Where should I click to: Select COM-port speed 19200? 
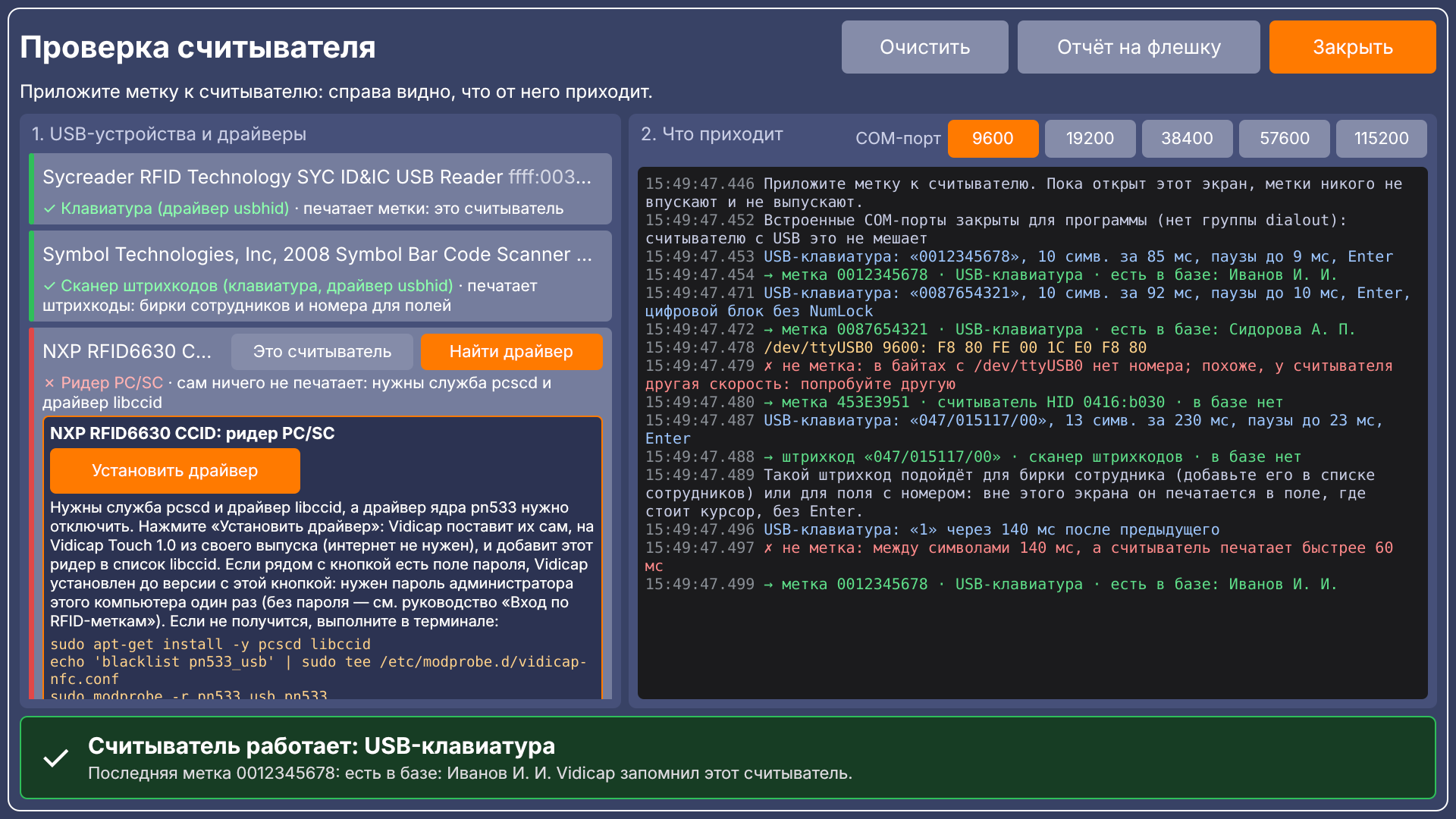pos(1090,138)
